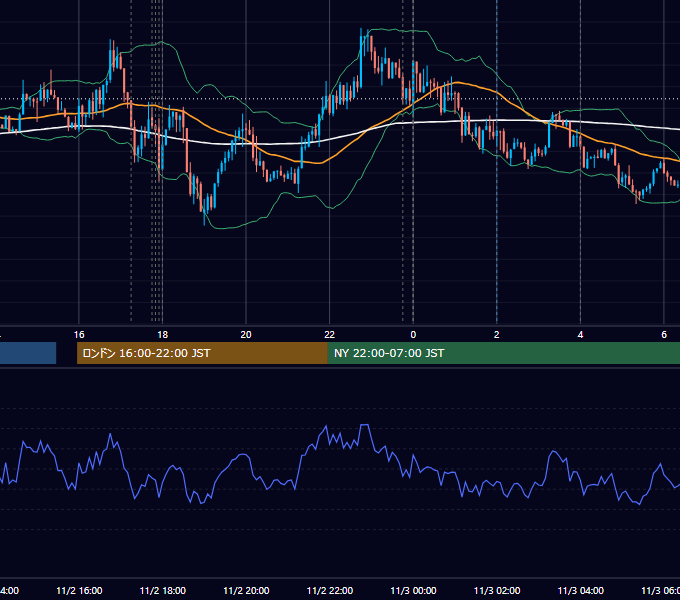
Task: Click hour label 6 on upper axis
Action: tap(664, 335)
